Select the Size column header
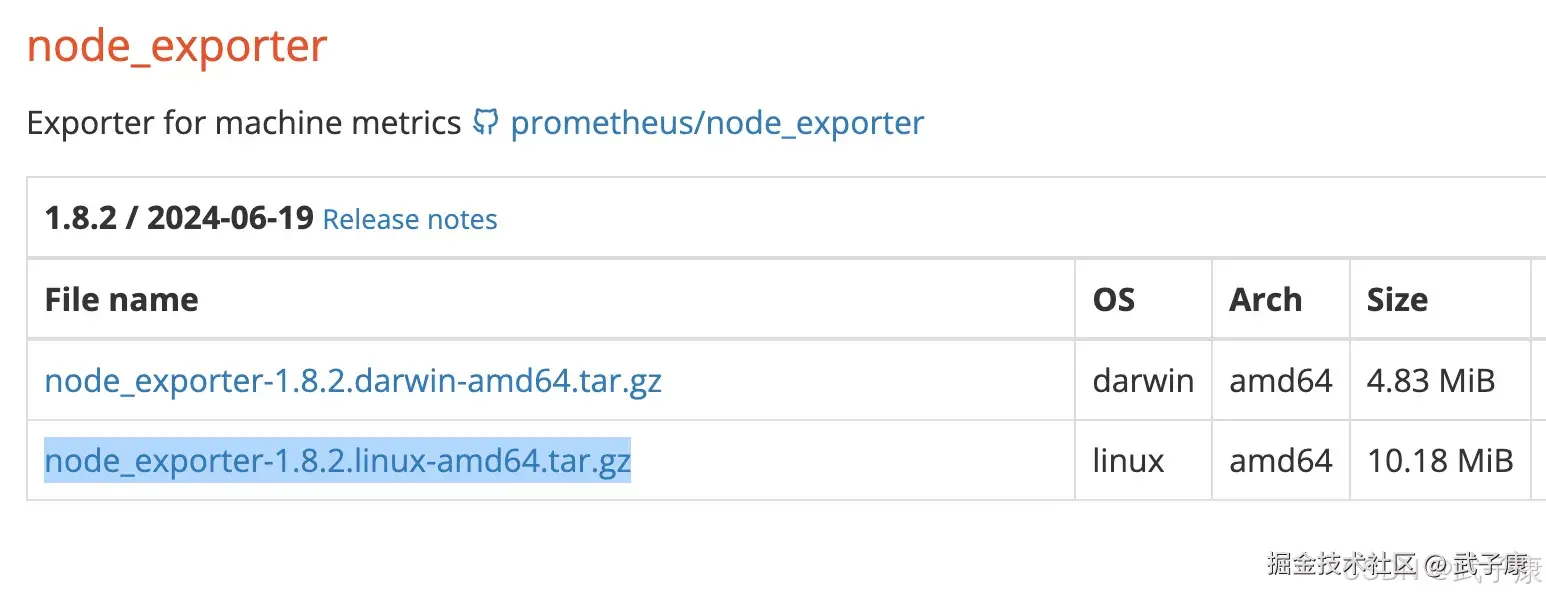 (1397, 299)
